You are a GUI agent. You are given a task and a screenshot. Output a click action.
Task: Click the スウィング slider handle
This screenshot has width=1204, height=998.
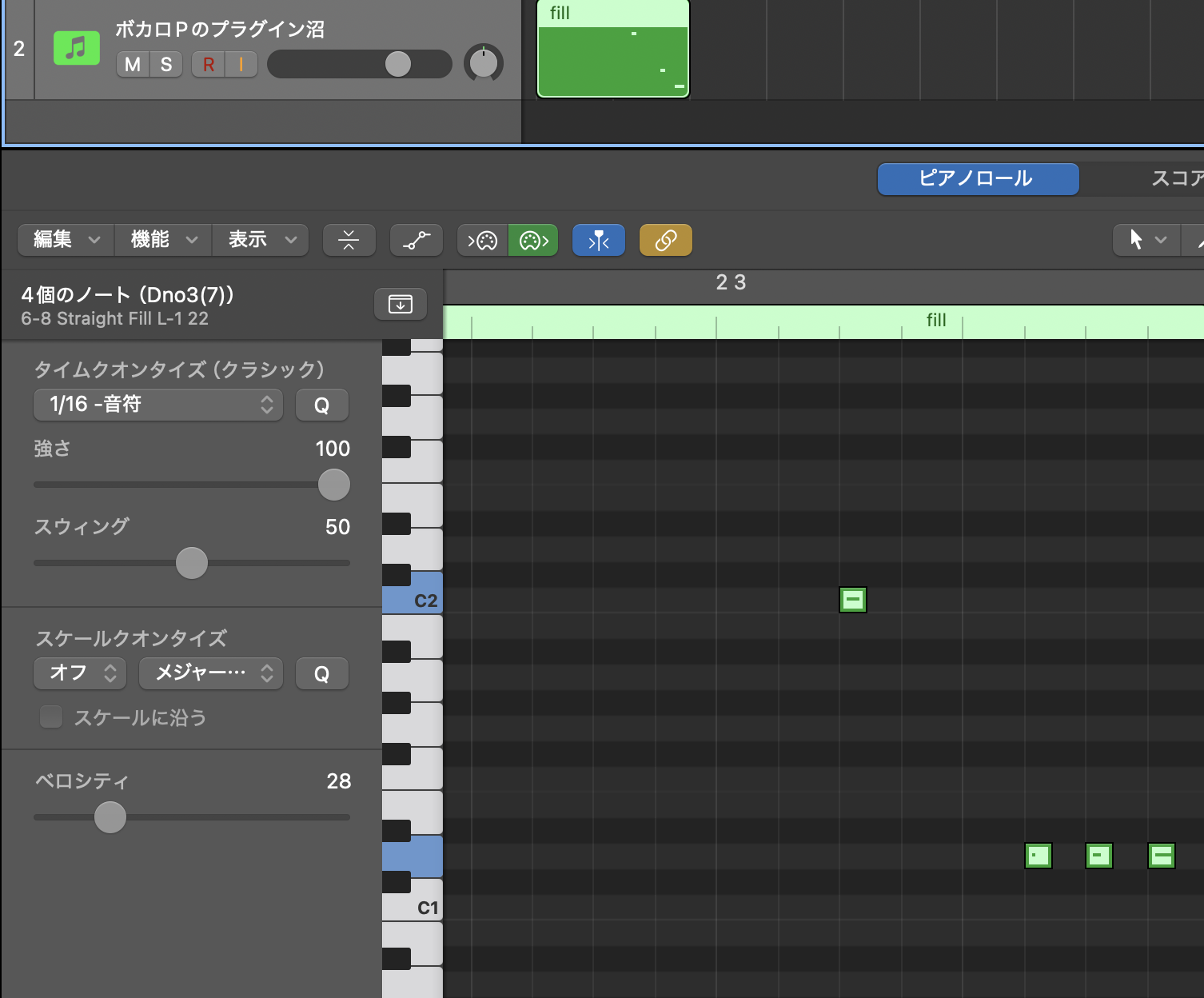(x=192, y=563)
